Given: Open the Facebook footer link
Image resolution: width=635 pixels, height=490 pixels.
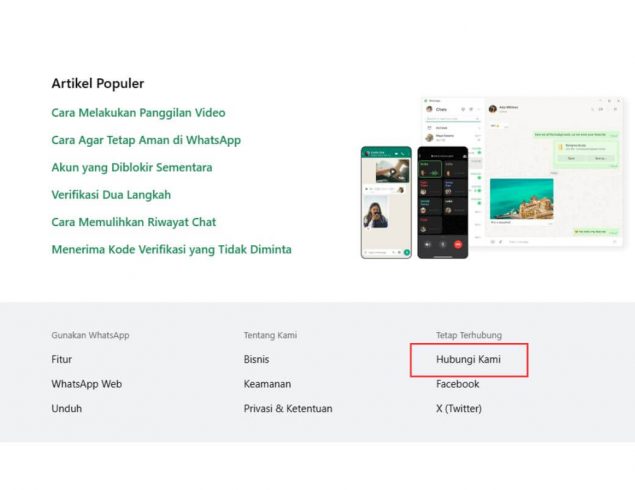Looking at the screenshot, I should coord(458,384).
